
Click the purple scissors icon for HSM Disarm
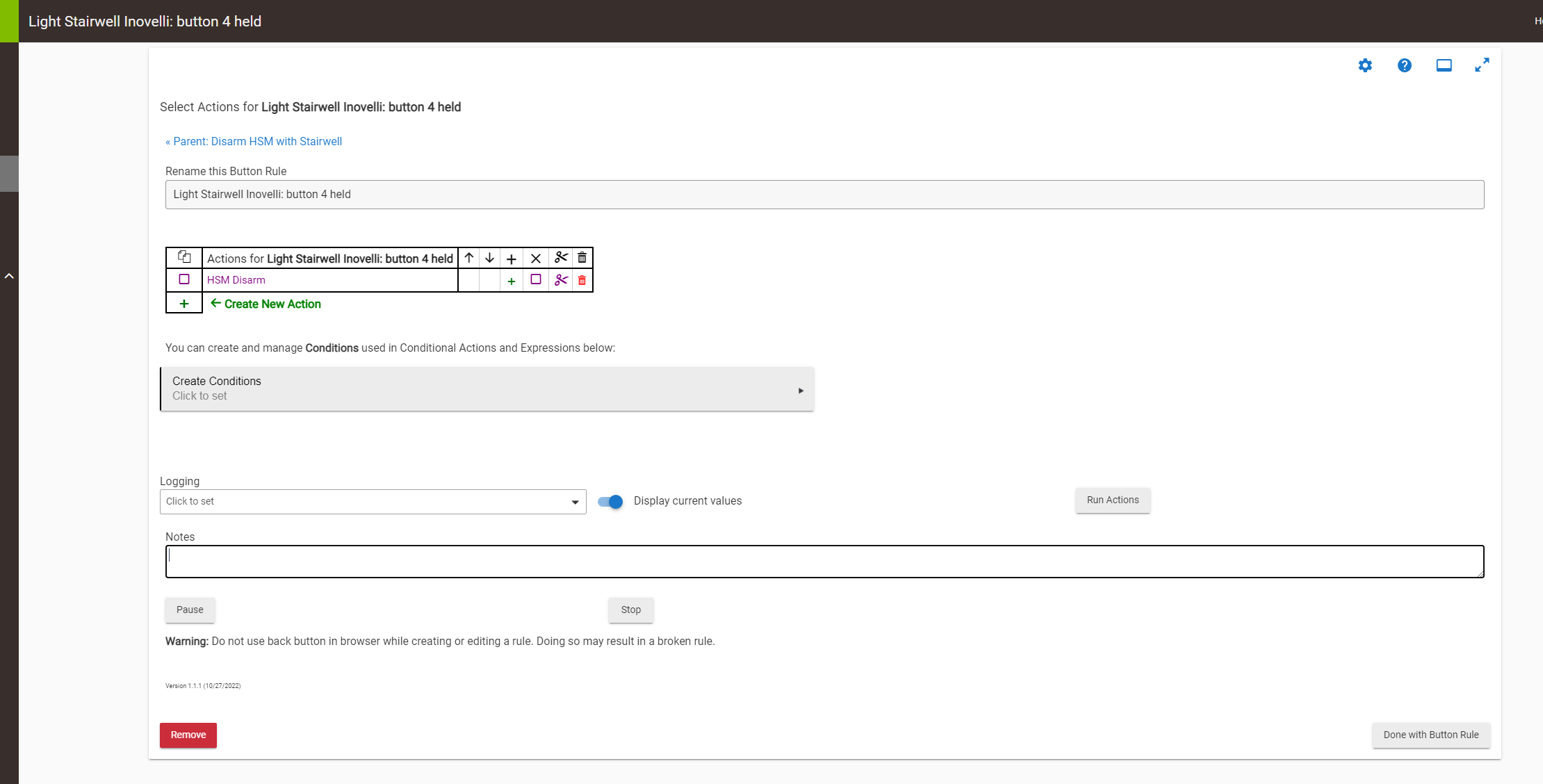(x=561, y=280)
